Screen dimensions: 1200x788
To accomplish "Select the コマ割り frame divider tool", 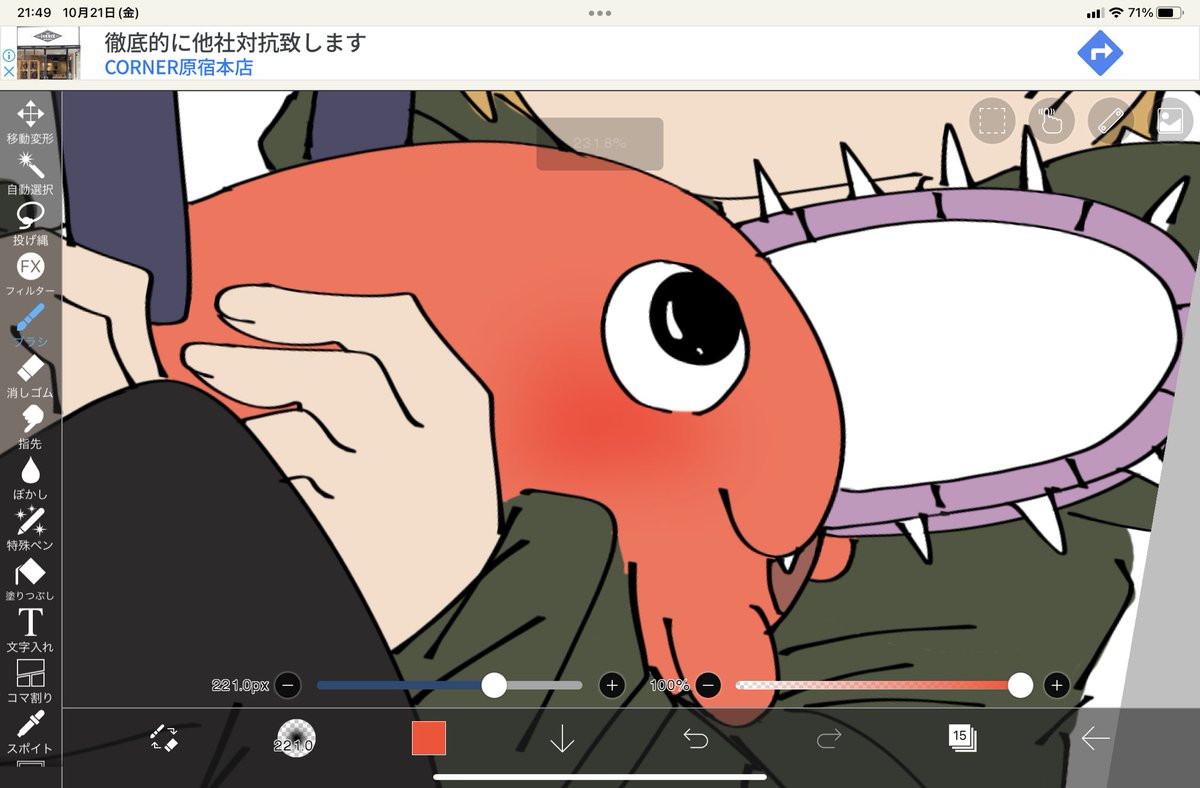I will (30, 682).
